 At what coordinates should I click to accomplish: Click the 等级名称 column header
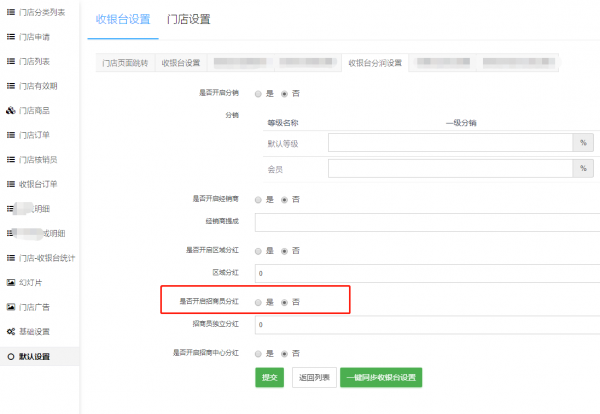coord(283,123)
